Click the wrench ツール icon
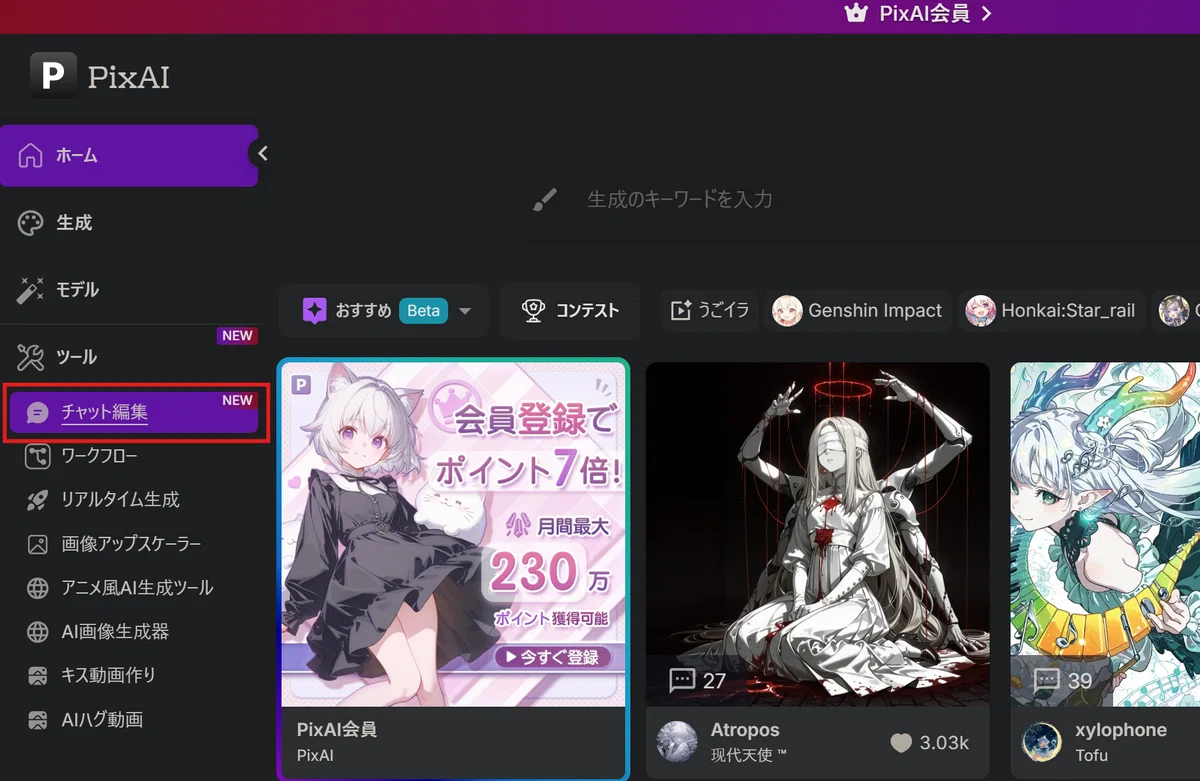 point(31,357)
